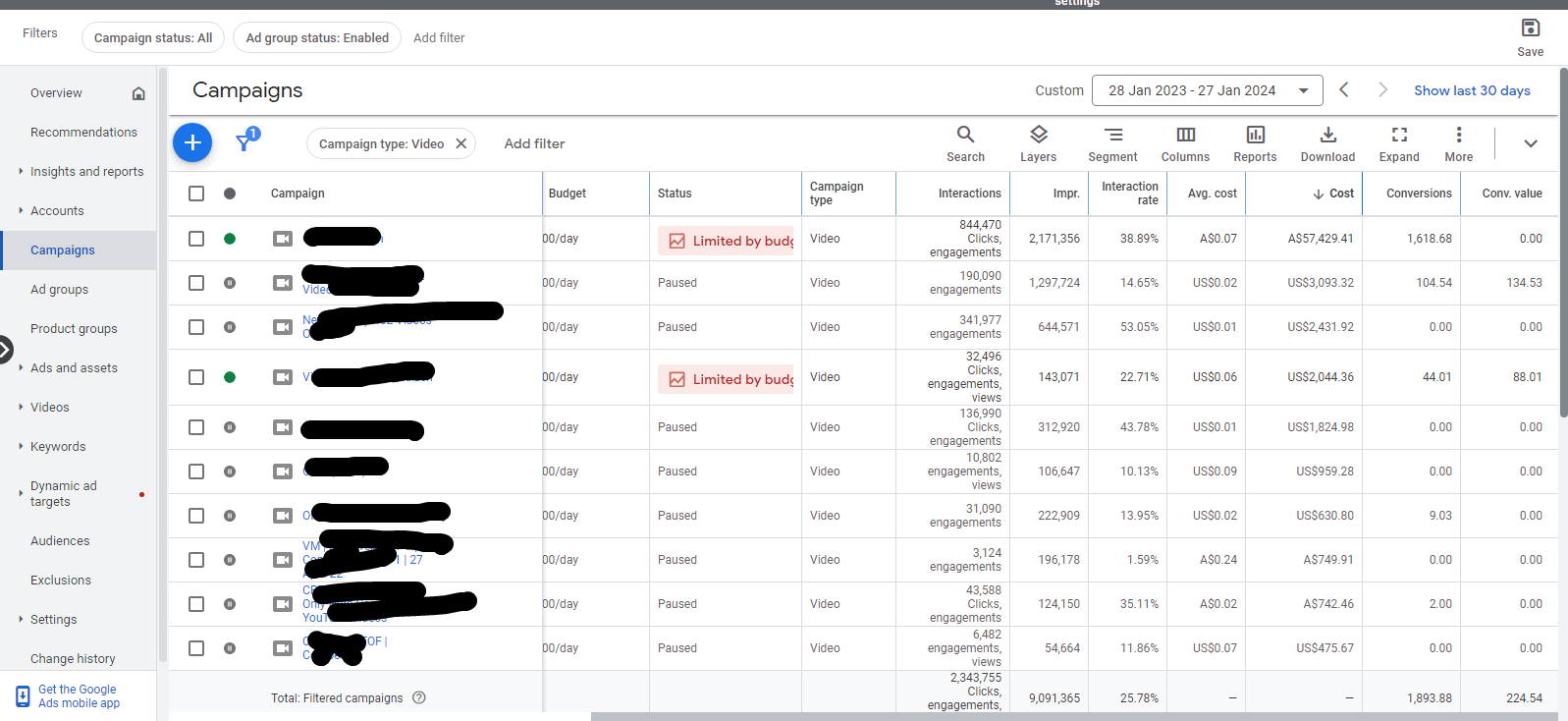
Task: Open the More options menu
Action: pyautogui.click(x=1458, y=143)
